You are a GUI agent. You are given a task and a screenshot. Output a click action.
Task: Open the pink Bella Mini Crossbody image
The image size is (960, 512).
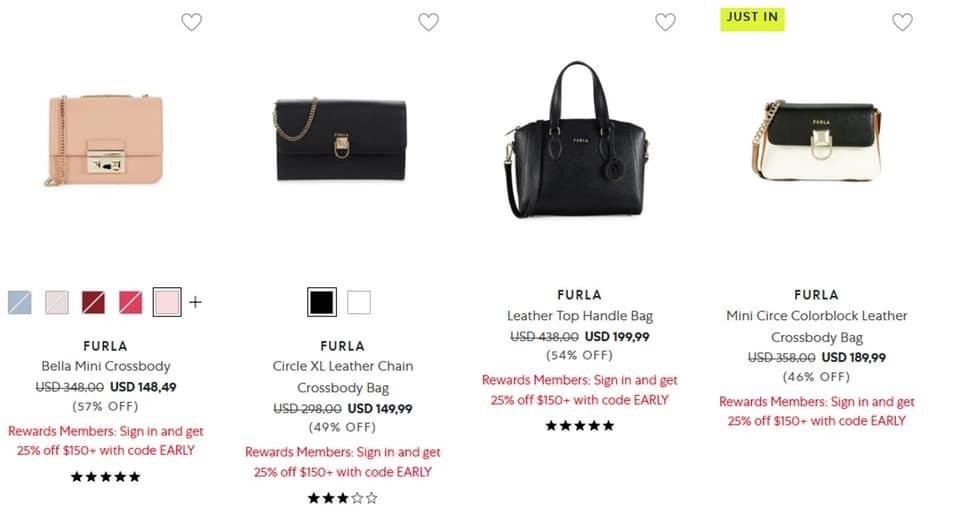tap(105, 140)
